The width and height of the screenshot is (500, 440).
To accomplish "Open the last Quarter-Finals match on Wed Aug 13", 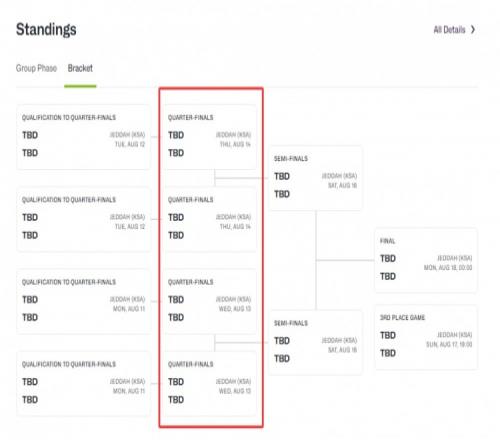I will (x=211, y=384).
